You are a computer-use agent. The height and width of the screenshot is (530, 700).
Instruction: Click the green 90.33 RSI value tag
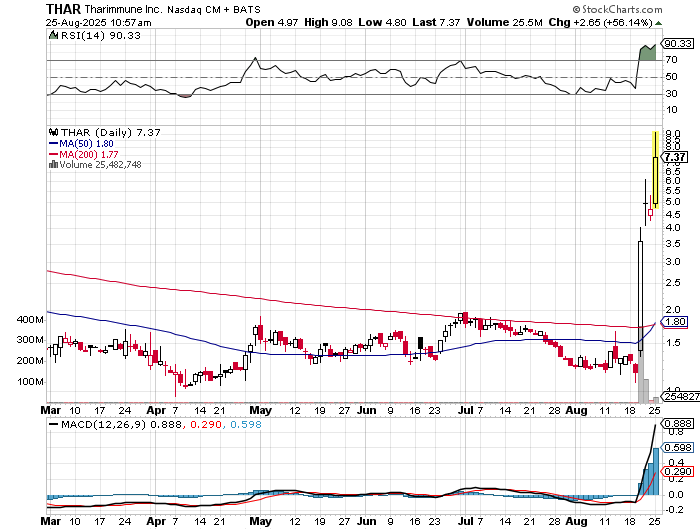click(677, 43)
